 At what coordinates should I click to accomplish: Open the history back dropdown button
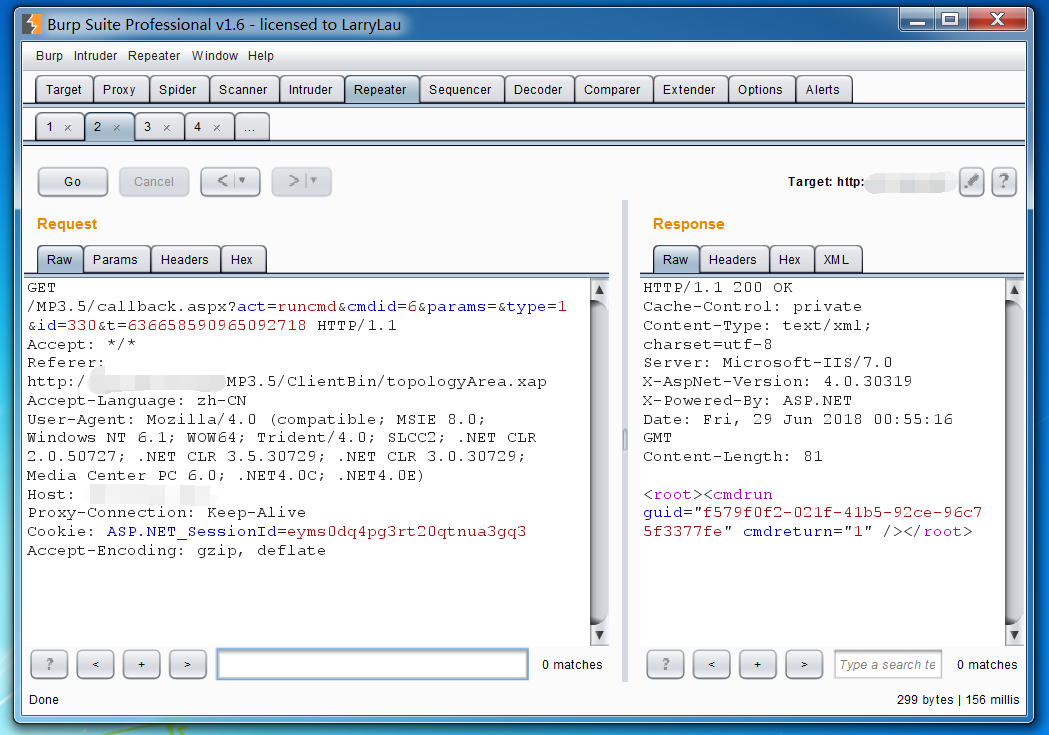click(230, 181)
